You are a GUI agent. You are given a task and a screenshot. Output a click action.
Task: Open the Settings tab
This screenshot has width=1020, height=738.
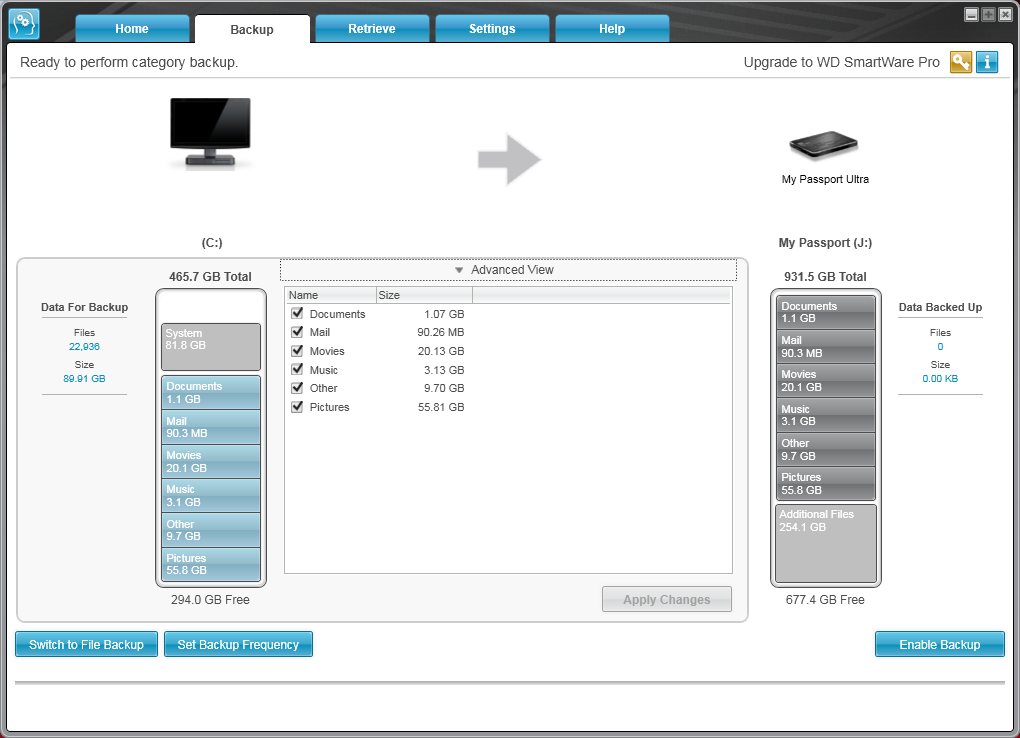[x=492, y=29]
